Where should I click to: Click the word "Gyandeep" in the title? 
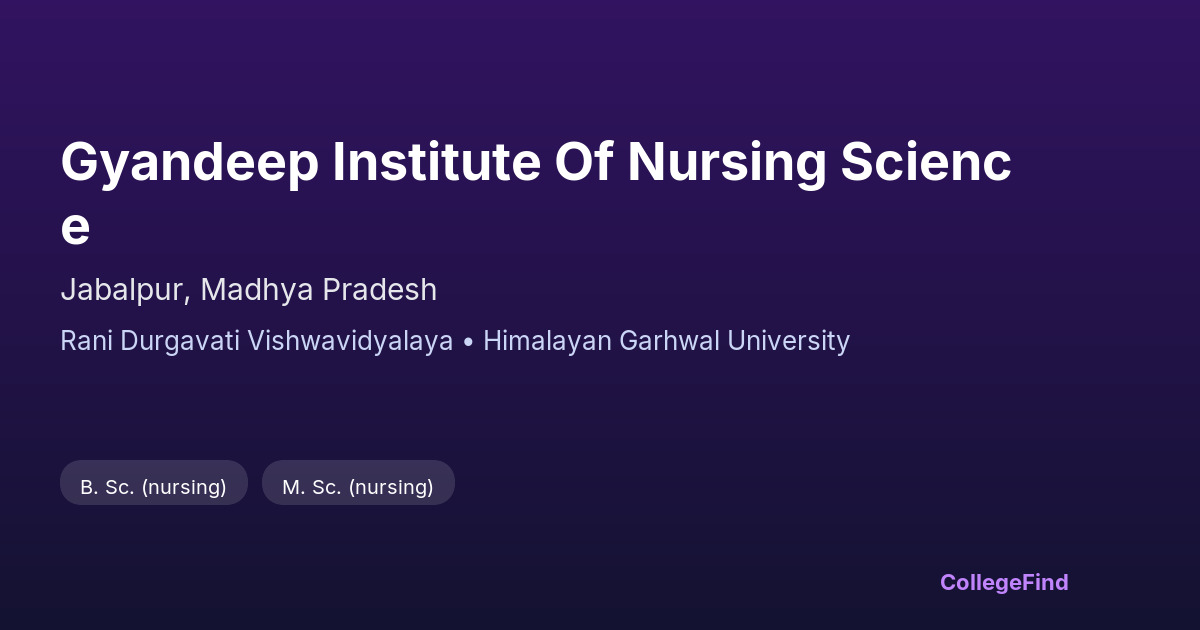tap(190, 164)
